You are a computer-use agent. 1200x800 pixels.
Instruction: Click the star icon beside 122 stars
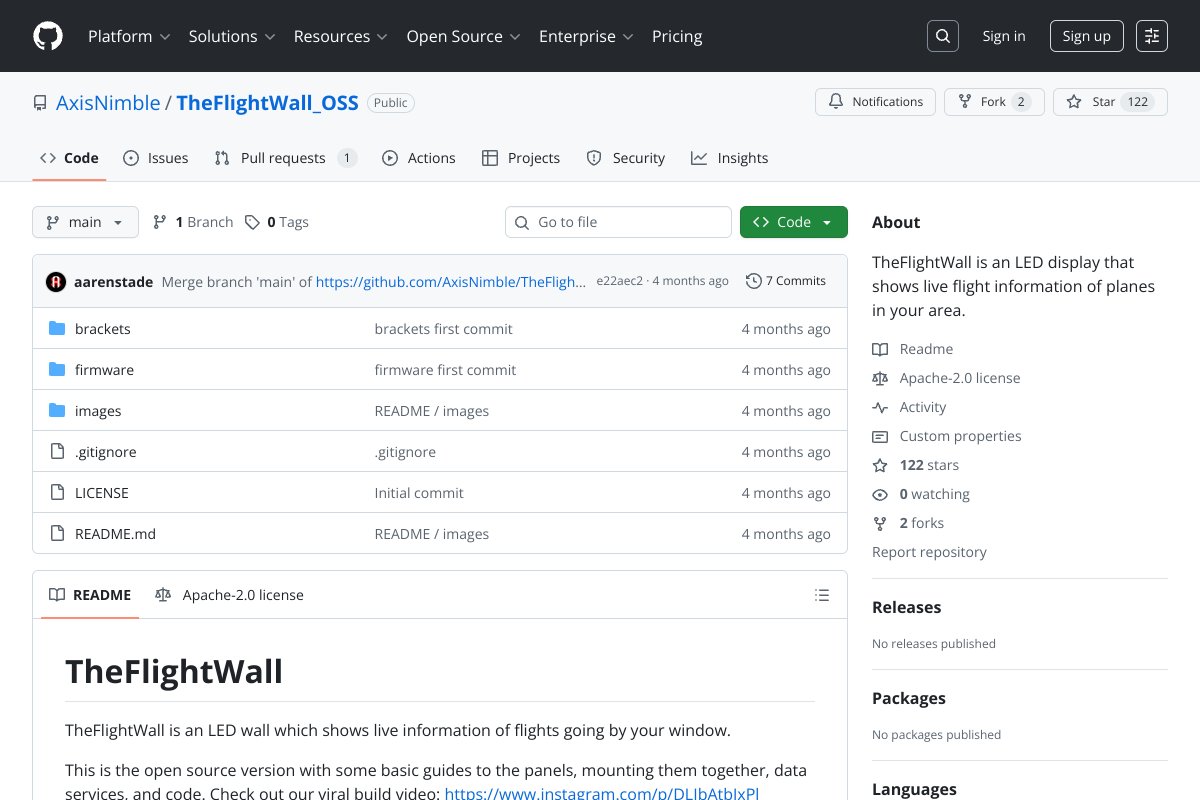point(880,465)
